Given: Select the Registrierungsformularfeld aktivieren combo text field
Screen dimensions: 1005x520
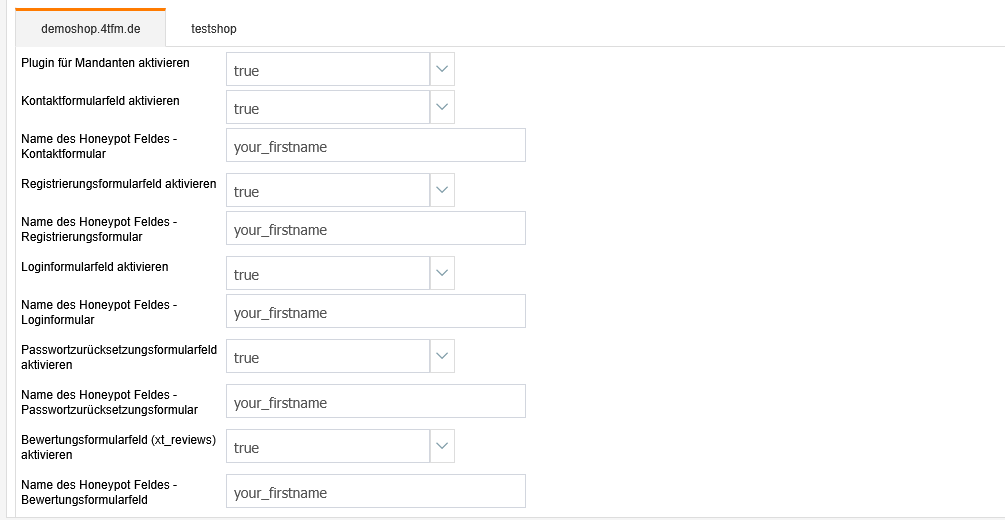Looking at the screenshot, I should tap(328, 191).
